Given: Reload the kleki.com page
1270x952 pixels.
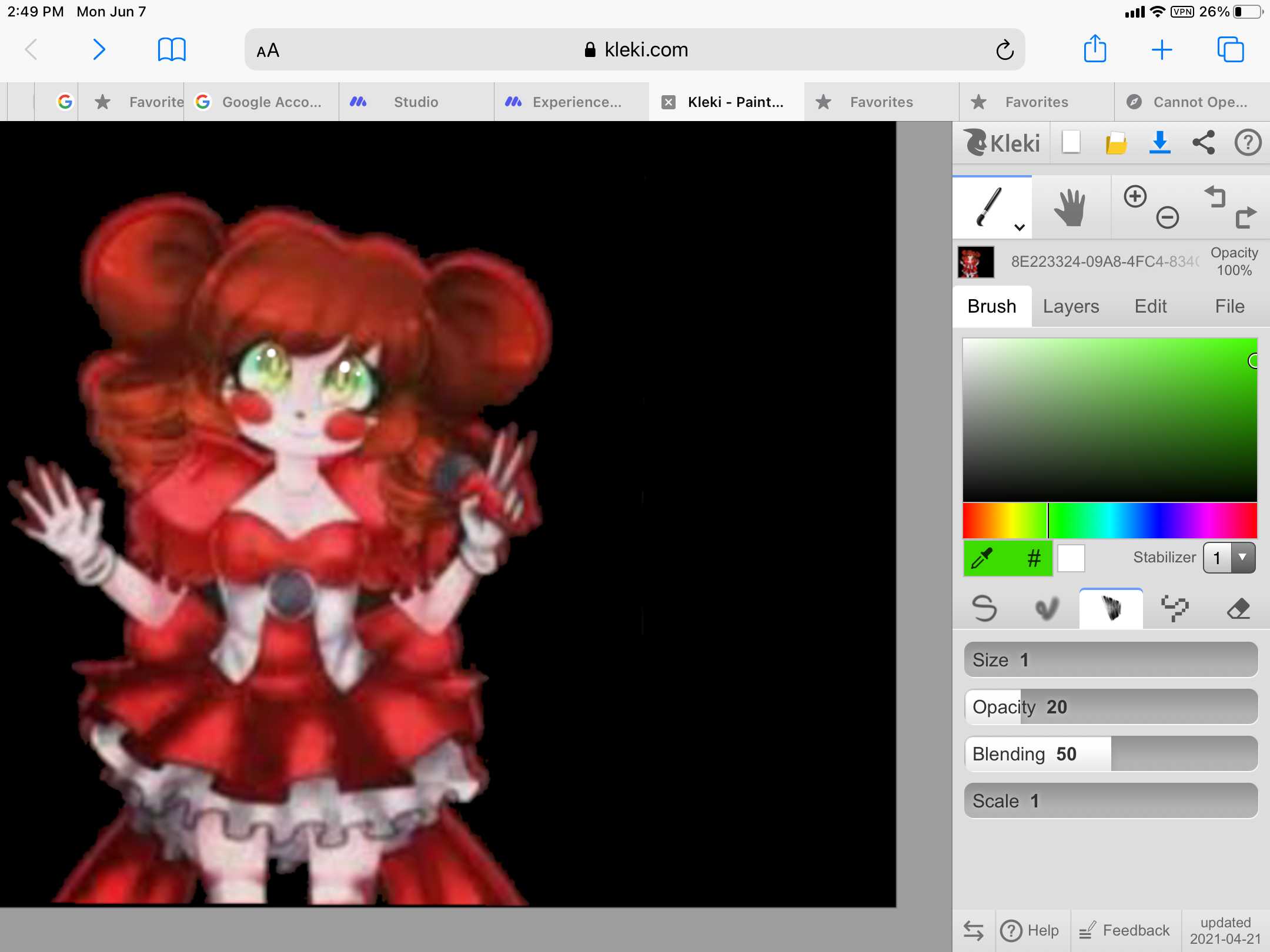Looking at the screenshot, I should (1005, 50).
